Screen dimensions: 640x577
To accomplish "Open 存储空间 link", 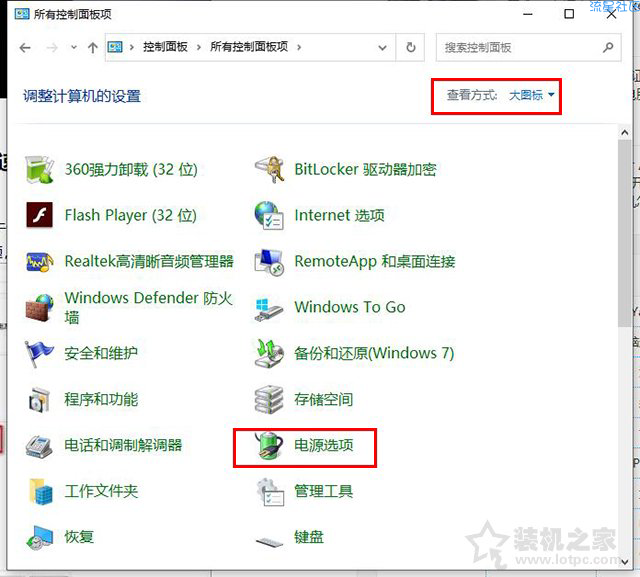I will [324, 399].
